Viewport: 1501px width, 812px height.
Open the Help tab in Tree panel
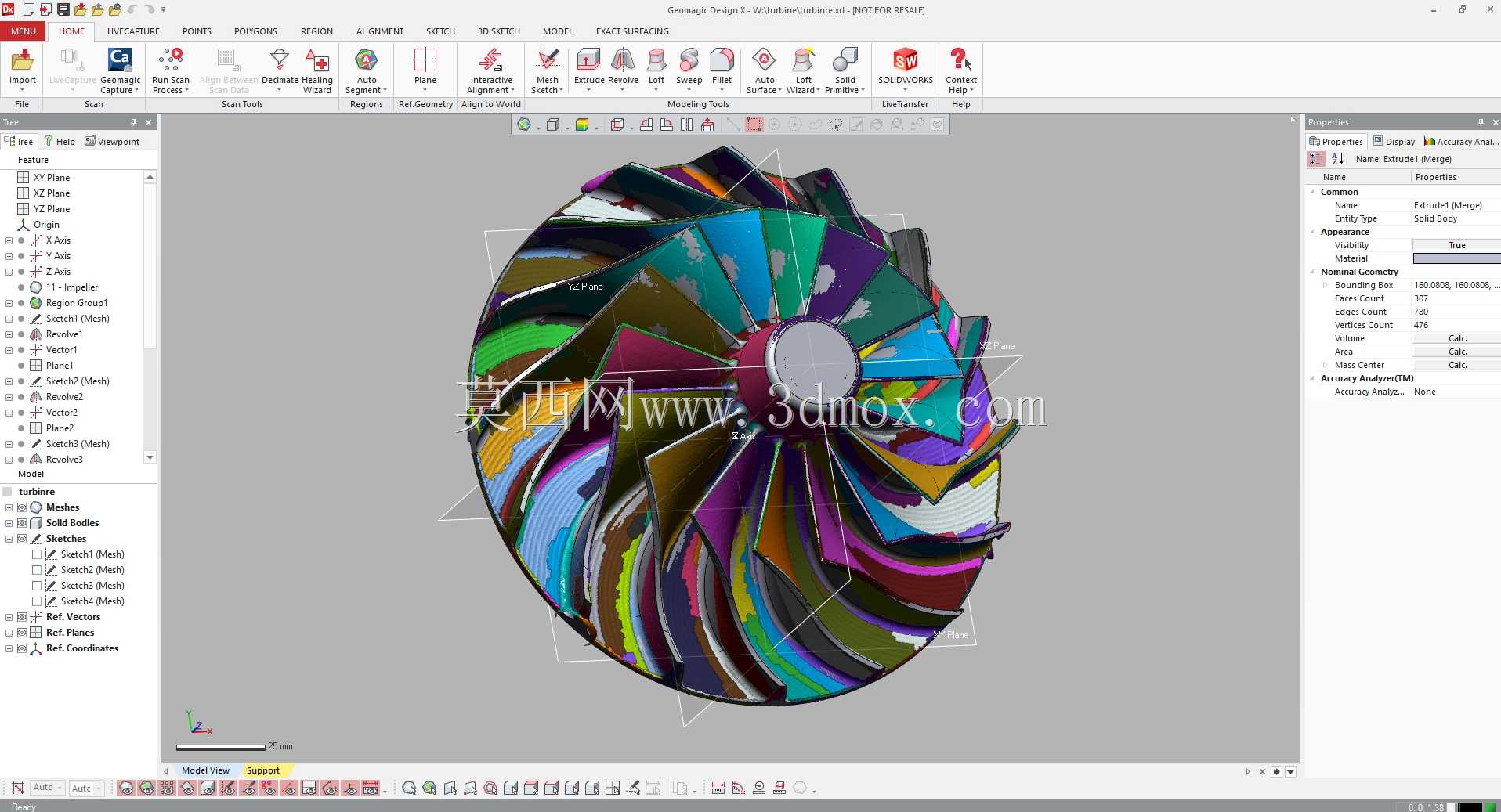pyautogui.click(x=60, y=142)
